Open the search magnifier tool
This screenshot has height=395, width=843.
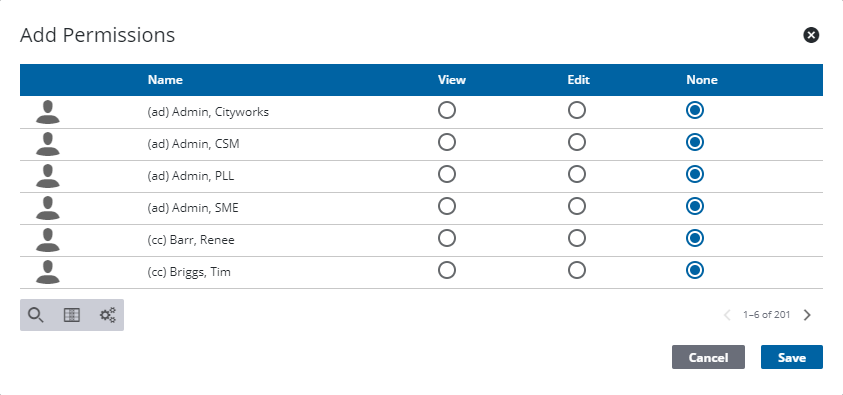[x=35, y=315]
